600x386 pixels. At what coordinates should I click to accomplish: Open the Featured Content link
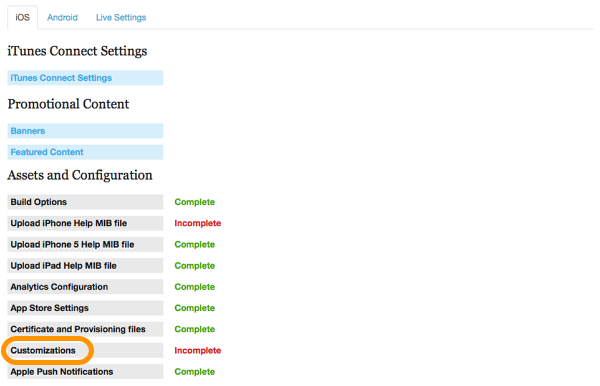point(85,152)
